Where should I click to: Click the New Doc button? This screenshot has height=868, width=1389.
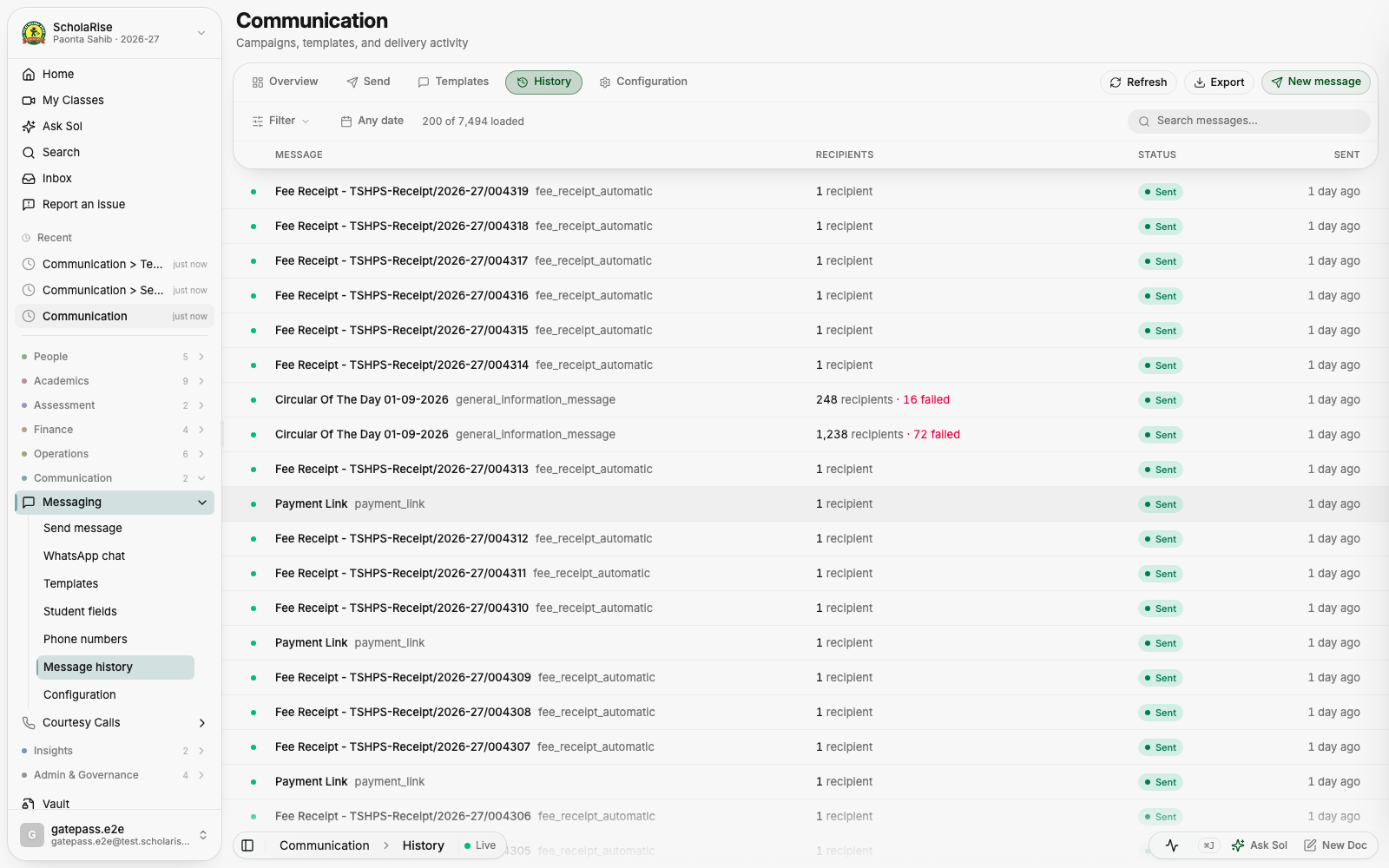click(1335, 845)
